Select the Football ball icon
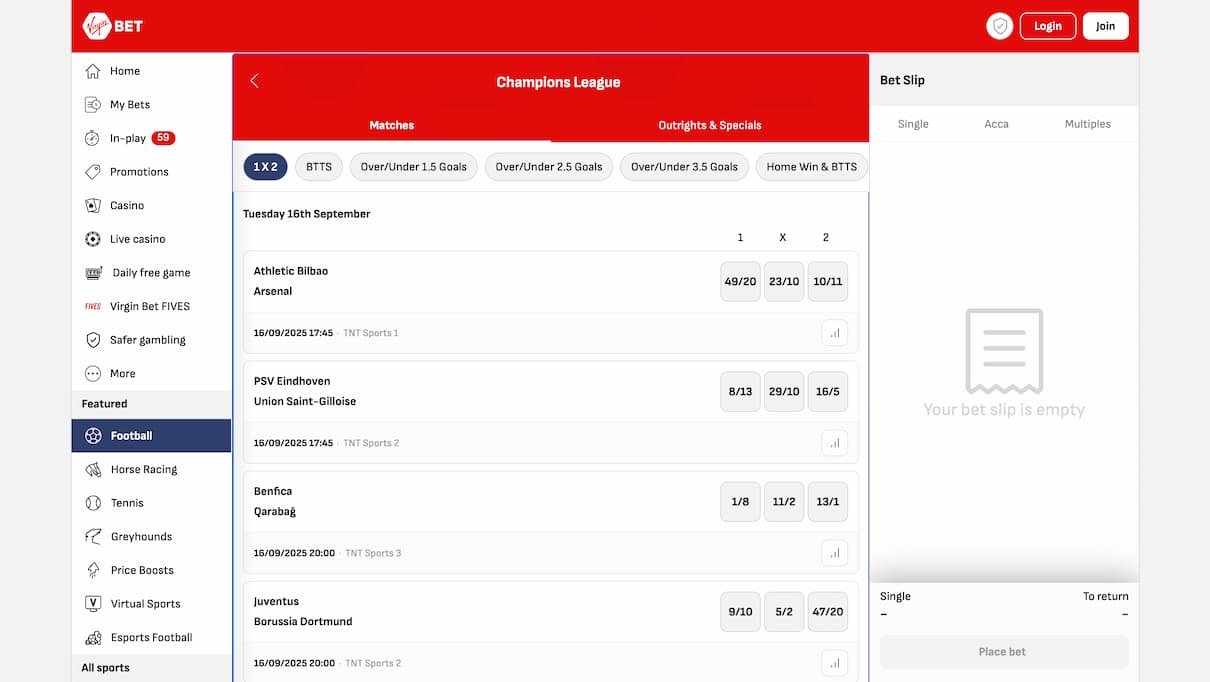This screenshot has height=682, width=1210. (93, 436)
